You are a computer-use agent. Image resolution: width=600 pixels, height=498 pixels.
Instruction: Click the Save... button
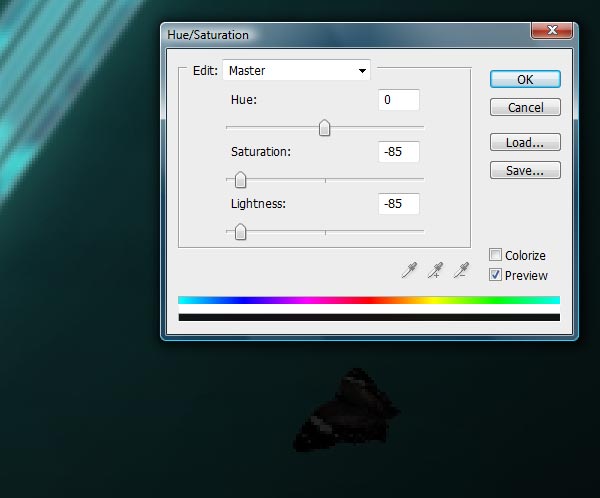(525, 170)
